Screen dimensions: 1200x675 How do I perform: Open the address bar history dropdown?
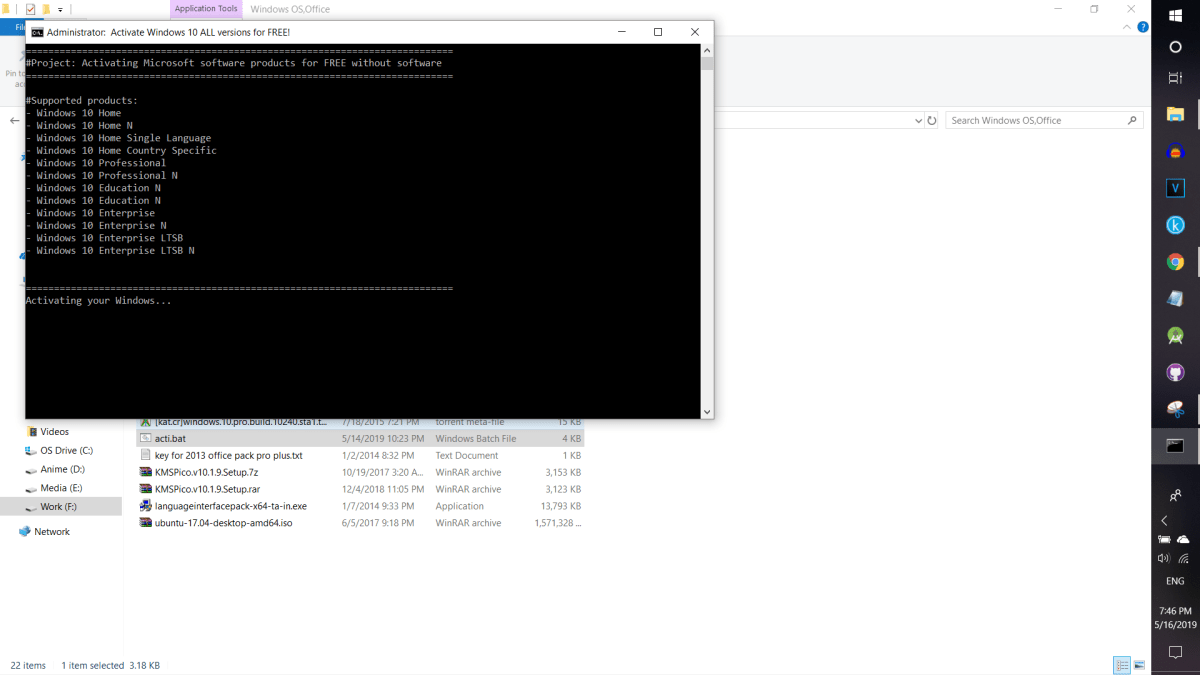coord(919,120)
